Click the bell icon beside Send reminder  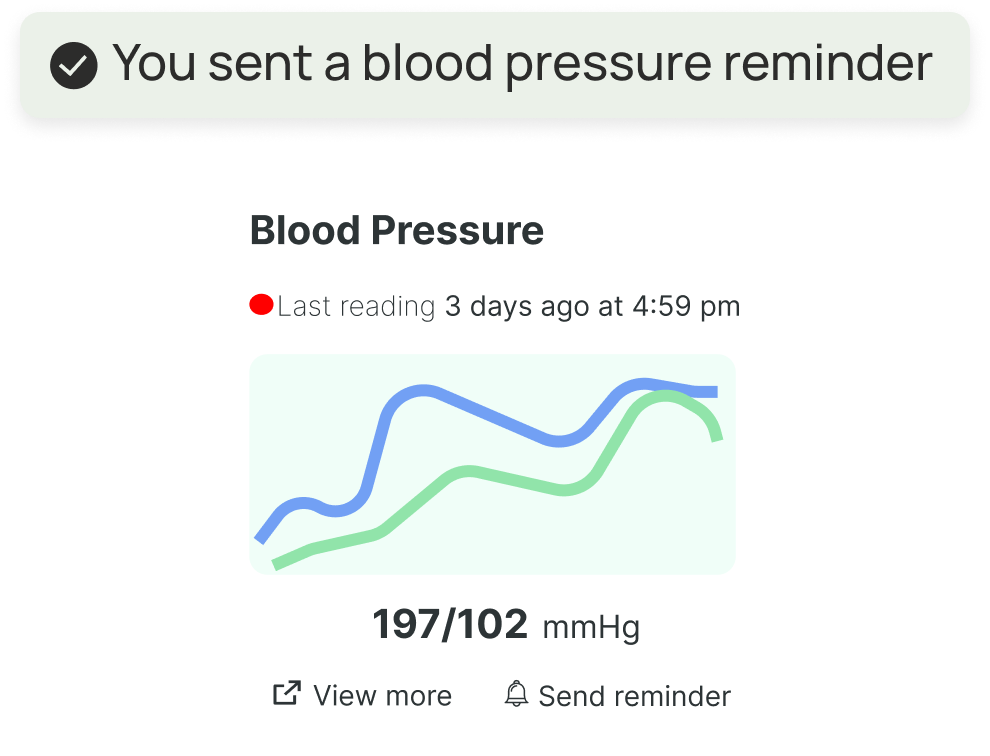point(516,693)
